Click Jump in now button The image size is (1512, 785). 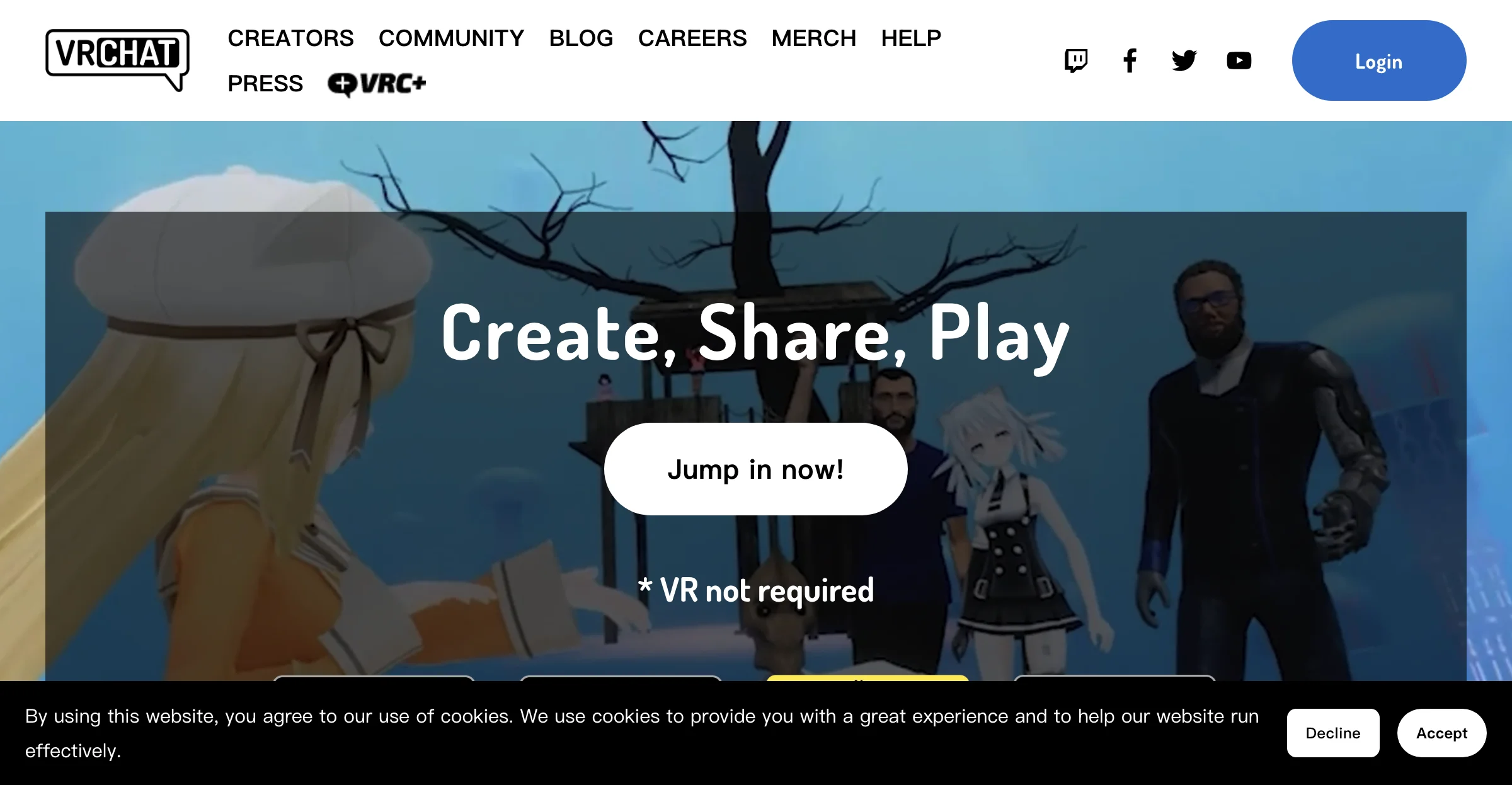click(x=756, y=468)
